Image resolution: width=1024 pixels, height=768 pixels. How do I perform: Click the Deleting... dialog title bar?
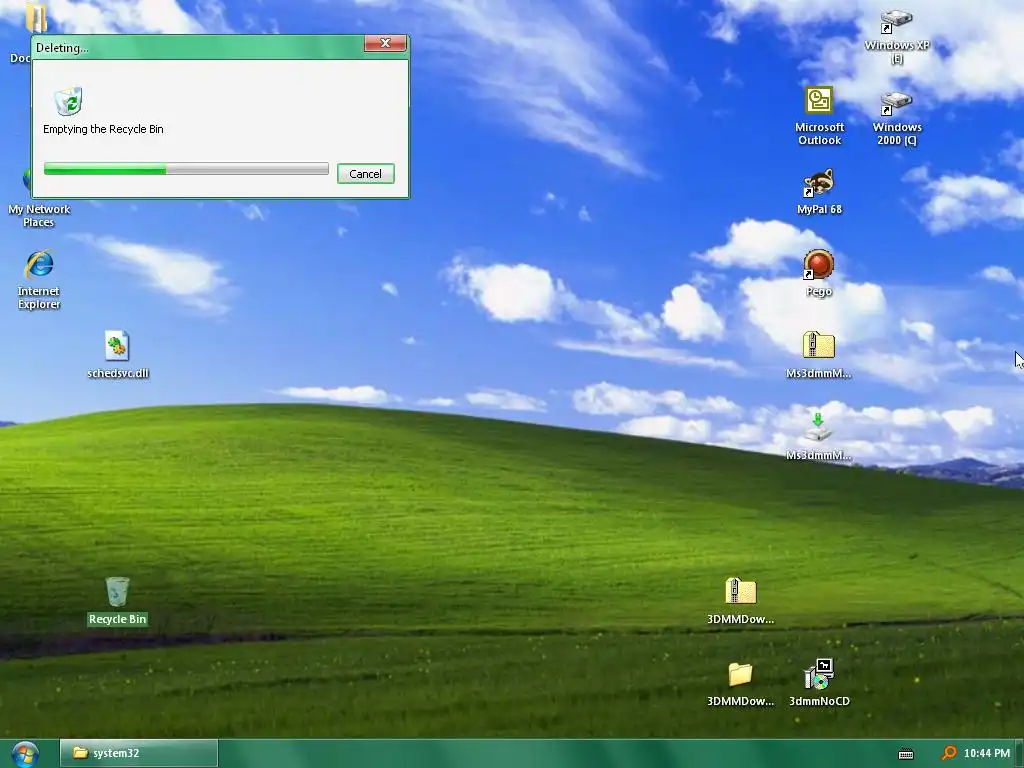198,48
